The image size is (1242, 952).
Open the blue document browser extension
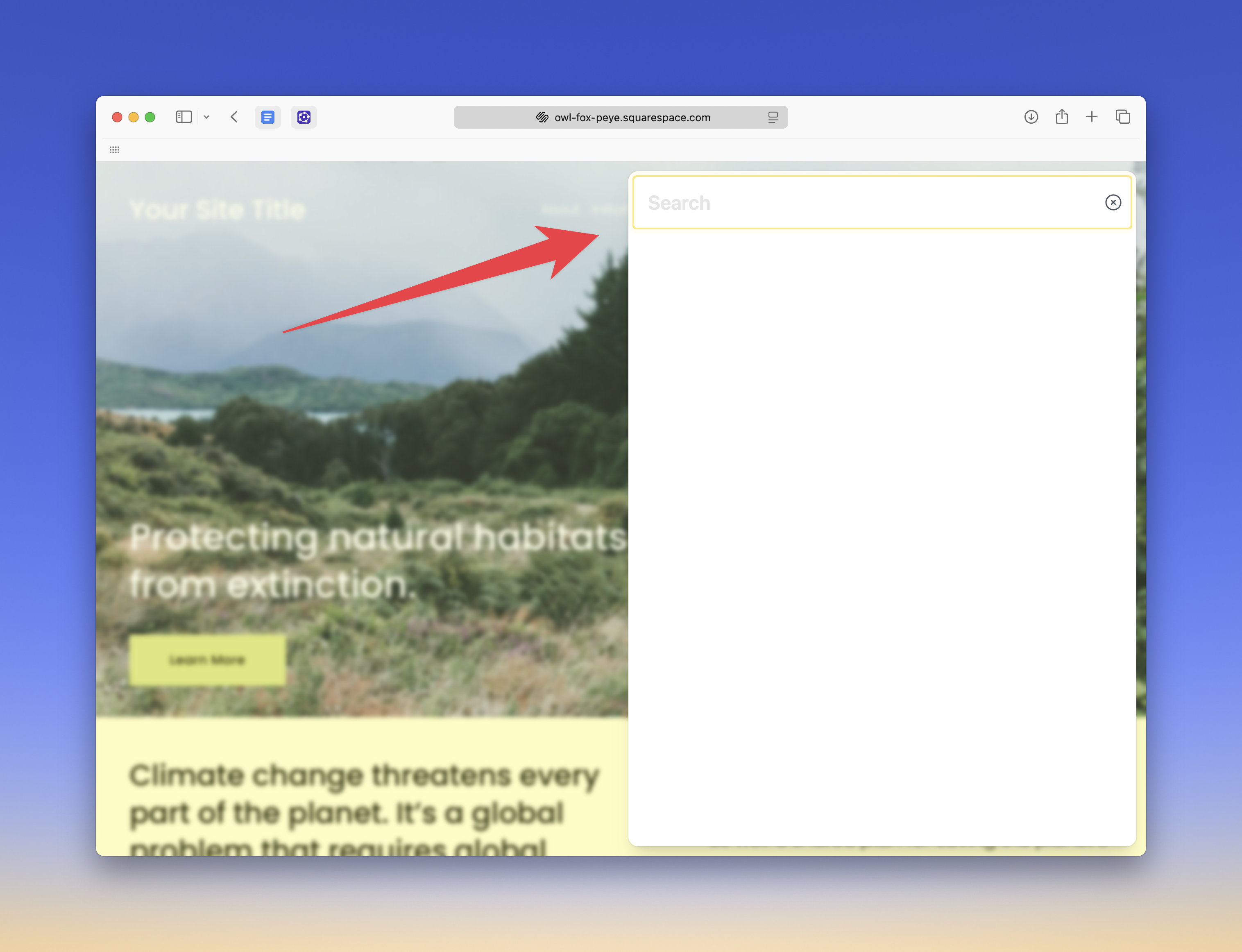268,117
